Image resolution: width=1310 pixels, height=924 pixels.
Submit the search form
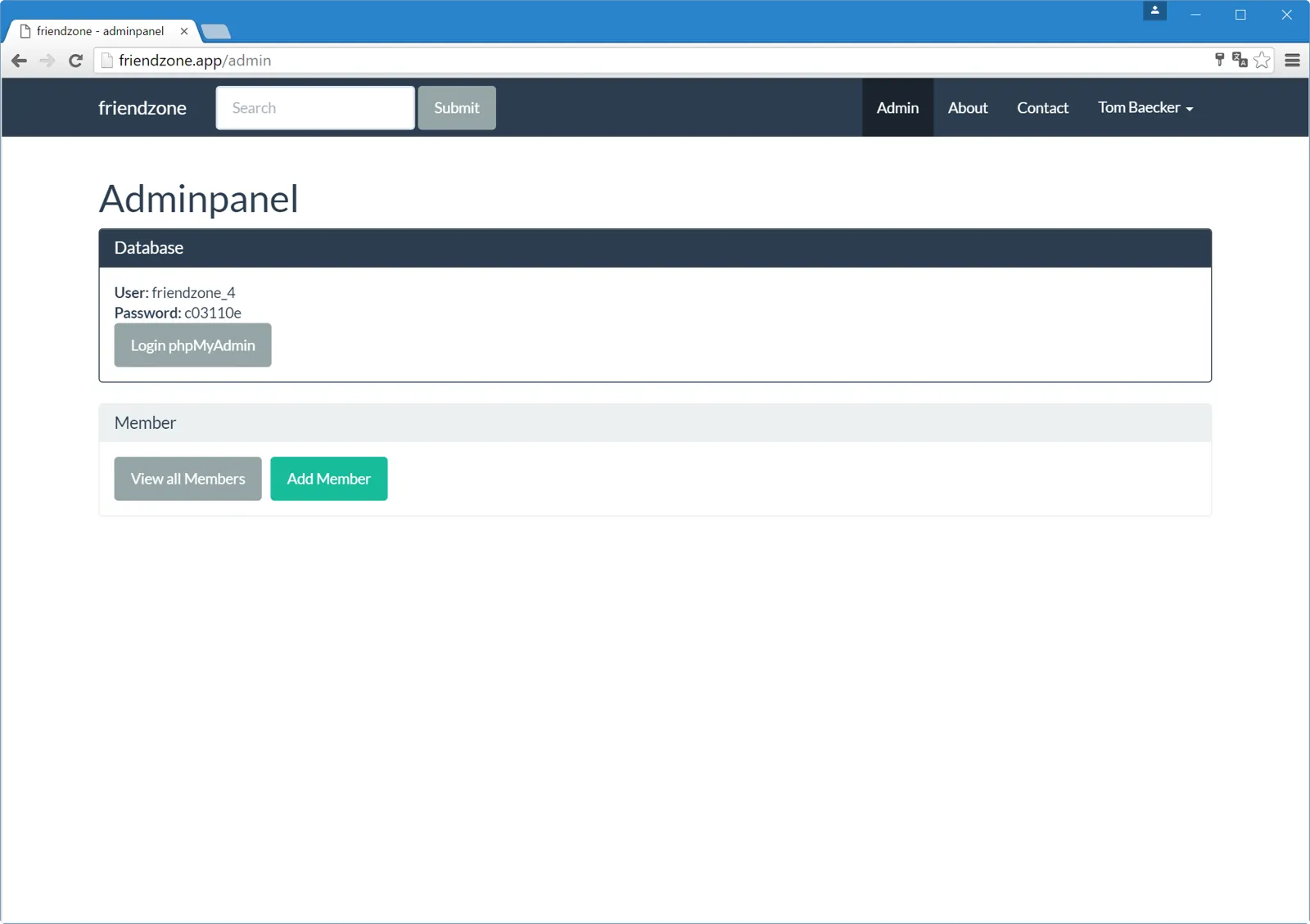coord(457,108)
